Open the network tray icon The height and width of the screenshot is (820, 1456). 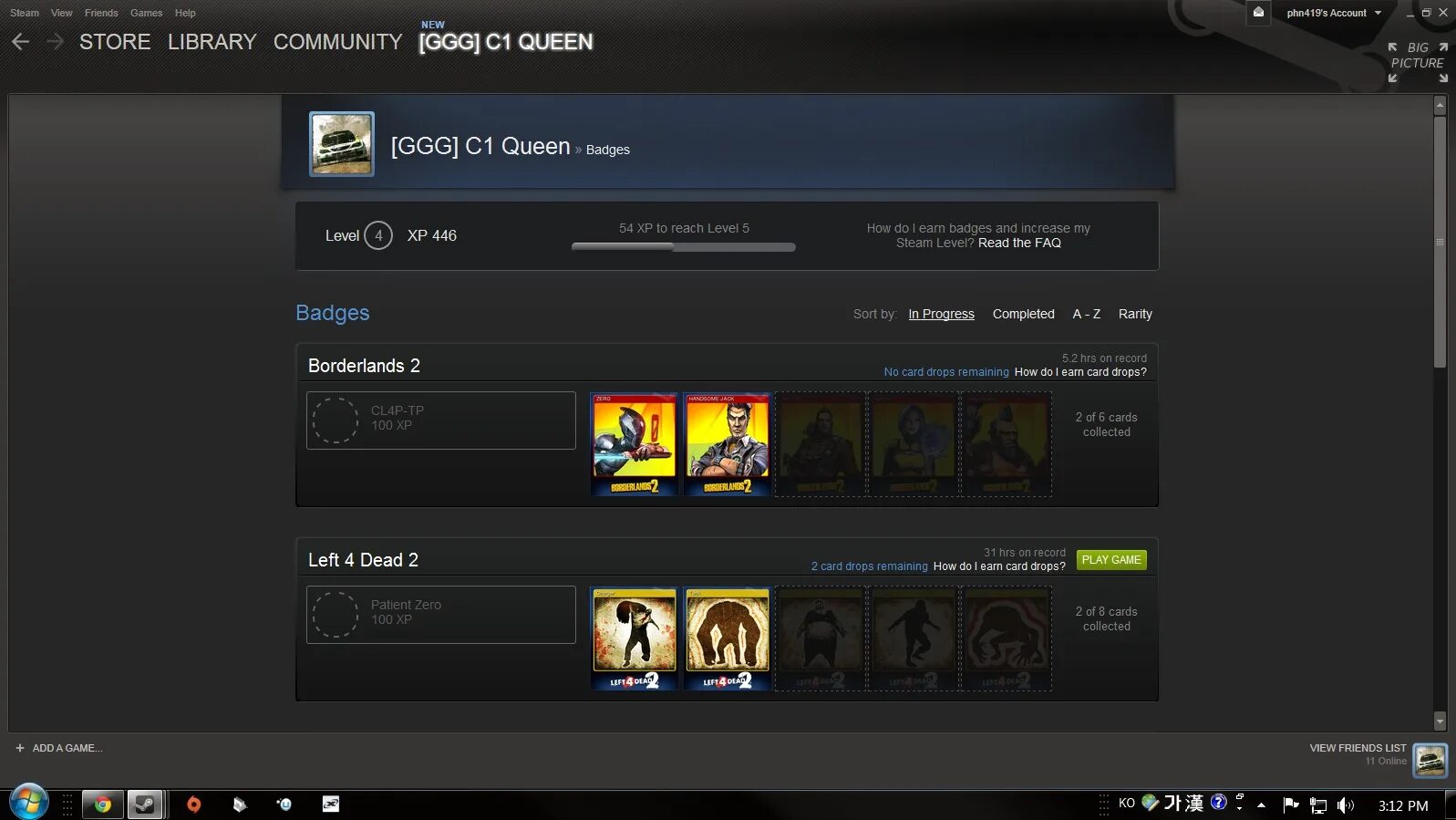tap(1318, 805)
